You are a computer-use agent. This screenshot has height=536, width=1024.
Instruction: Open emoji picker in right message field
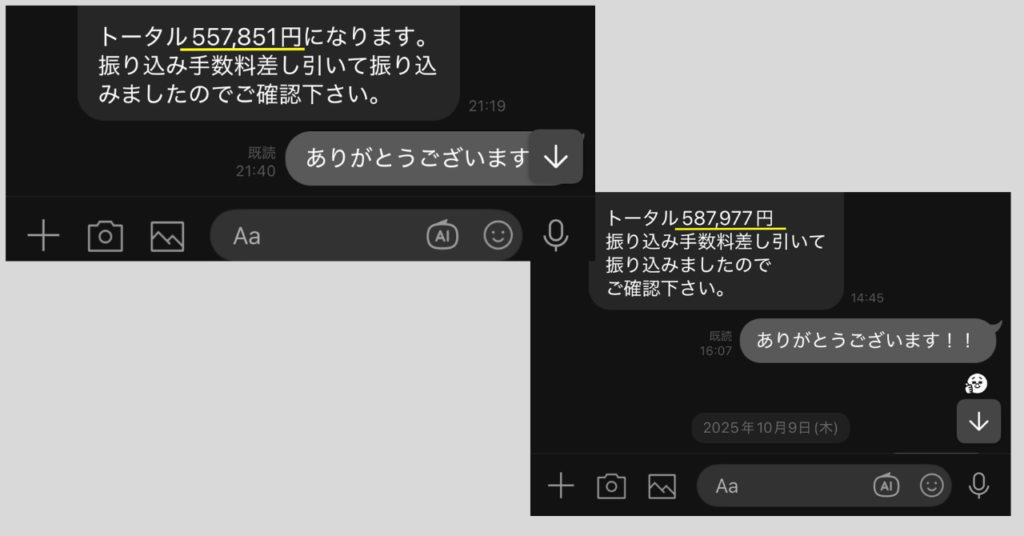click(931, 485)
